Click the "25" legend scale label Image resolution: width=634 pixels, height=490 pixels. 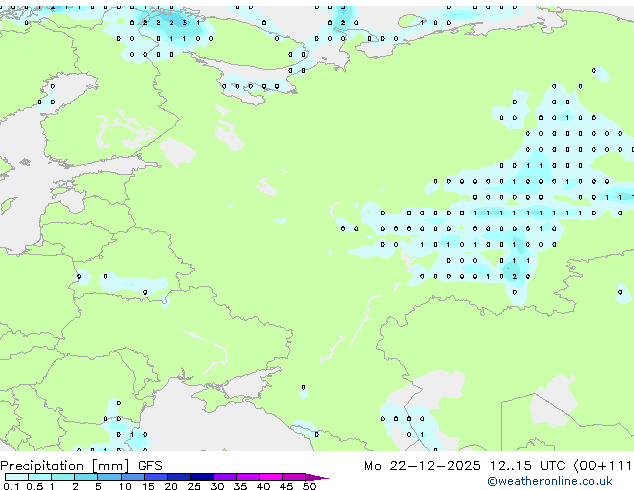(x=194, y=486)
